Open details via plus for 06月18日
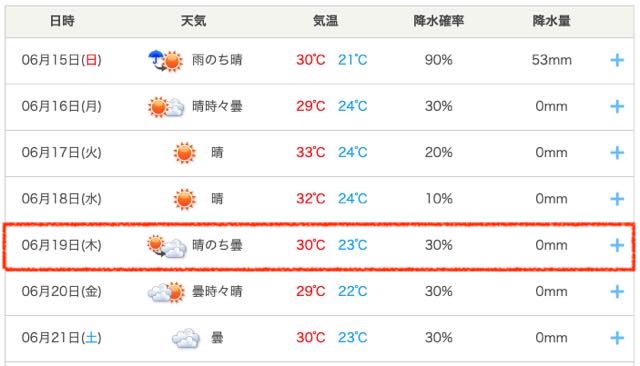640x366 pixels. 617,199
